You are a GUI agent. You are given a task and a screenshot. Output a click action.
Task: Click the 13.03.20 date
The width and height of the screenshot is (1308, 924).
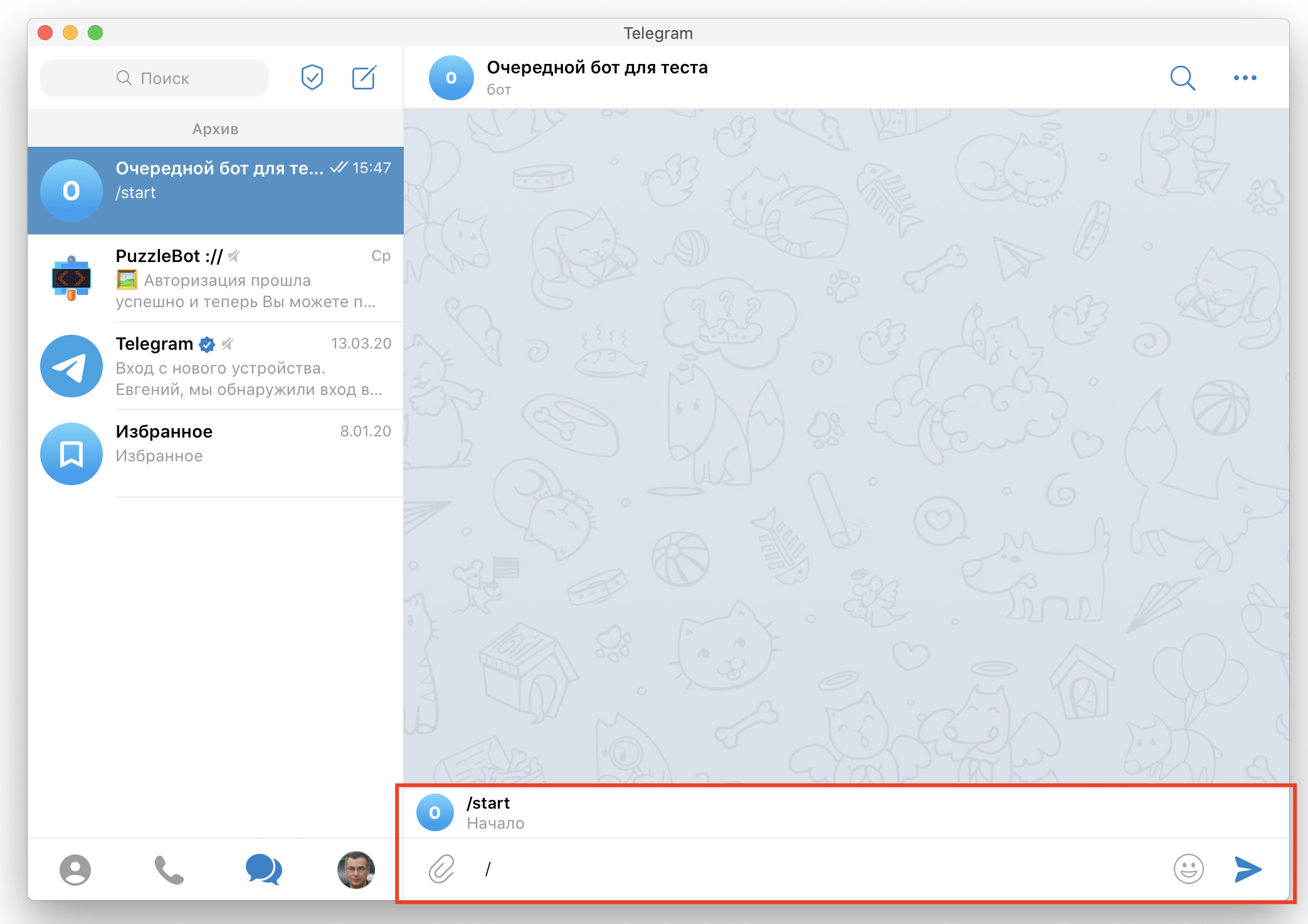pyautogui.click(x=361, y=344)
